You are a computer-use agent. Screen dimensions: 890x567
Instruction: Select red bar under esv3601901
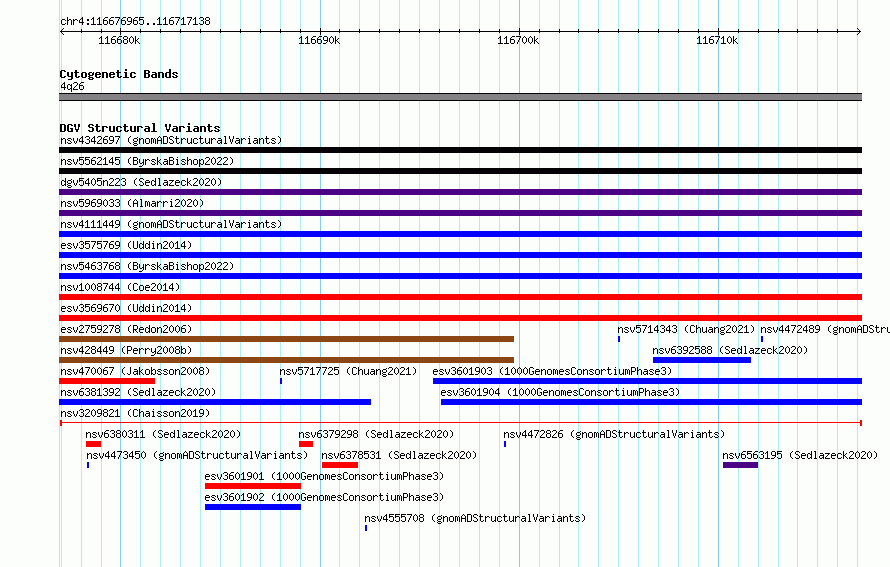(x=253, y=486)
